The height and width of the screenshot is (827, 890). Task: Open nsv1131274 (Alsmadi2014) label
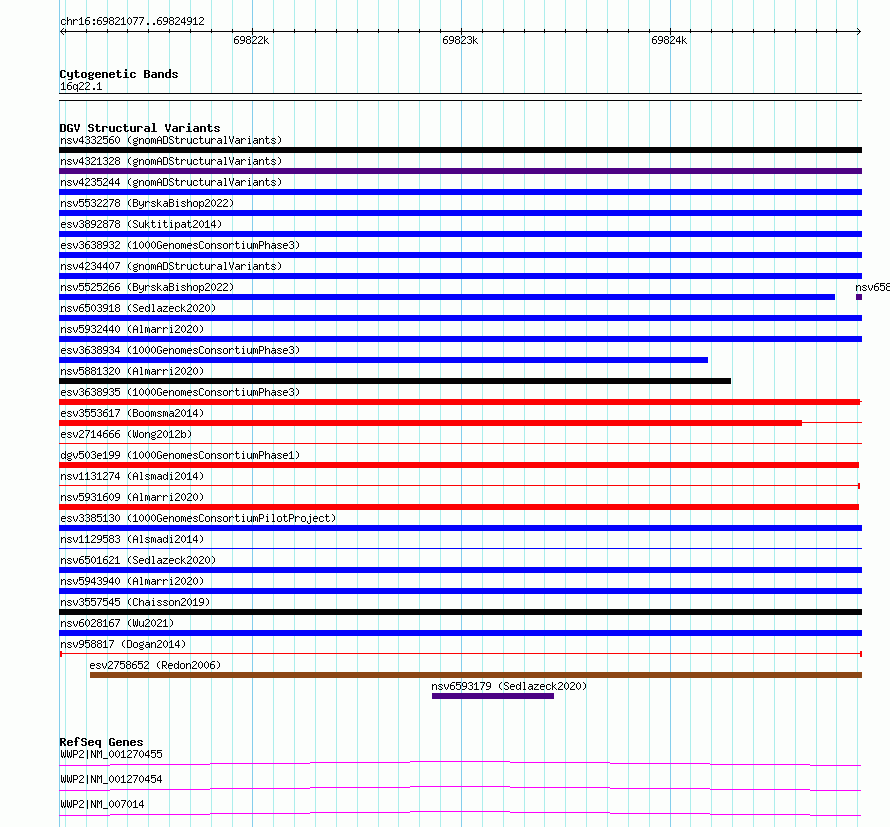tap(132, 476)
